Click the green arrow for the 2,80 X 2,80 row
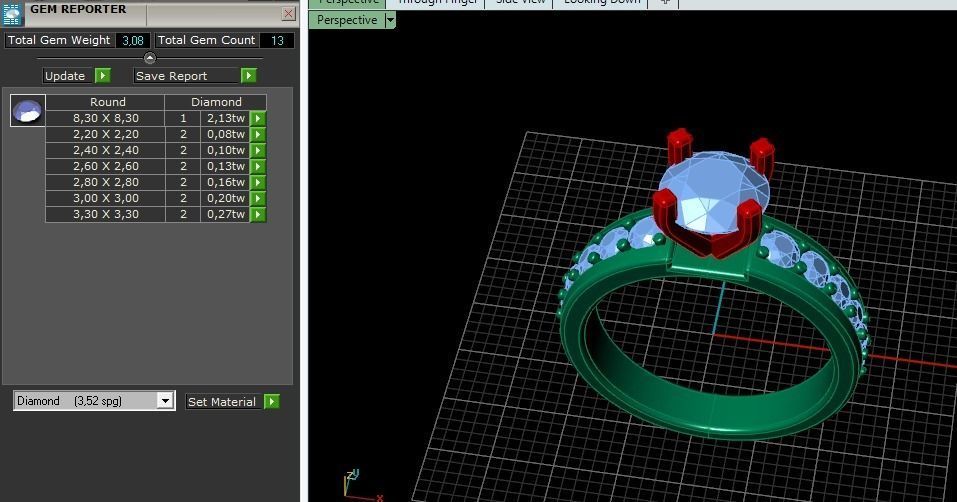The image size is (957, 502). point(258,182)
